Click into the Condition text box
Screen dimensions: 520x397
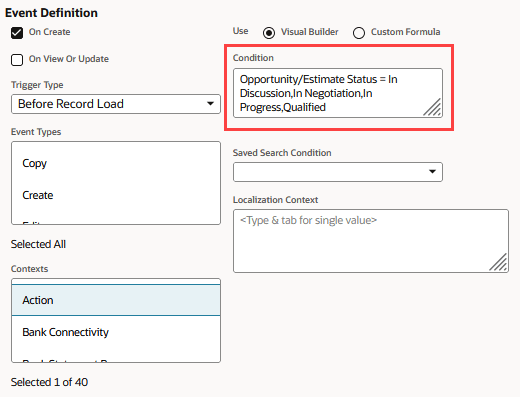pyautogui.click(x=338, y=93)
